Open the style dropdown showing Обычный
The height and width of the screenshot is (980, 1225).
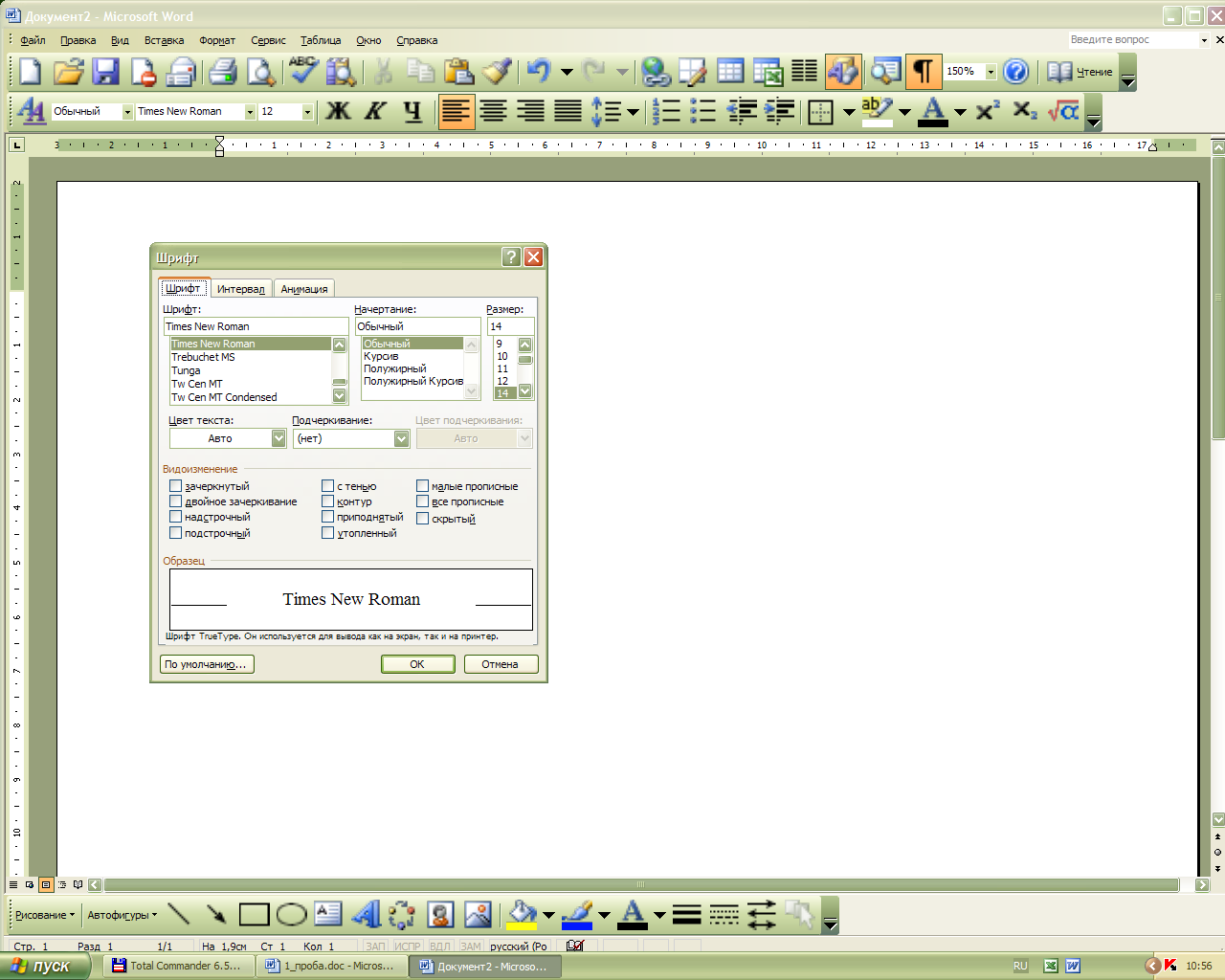[x=127, y=112]
